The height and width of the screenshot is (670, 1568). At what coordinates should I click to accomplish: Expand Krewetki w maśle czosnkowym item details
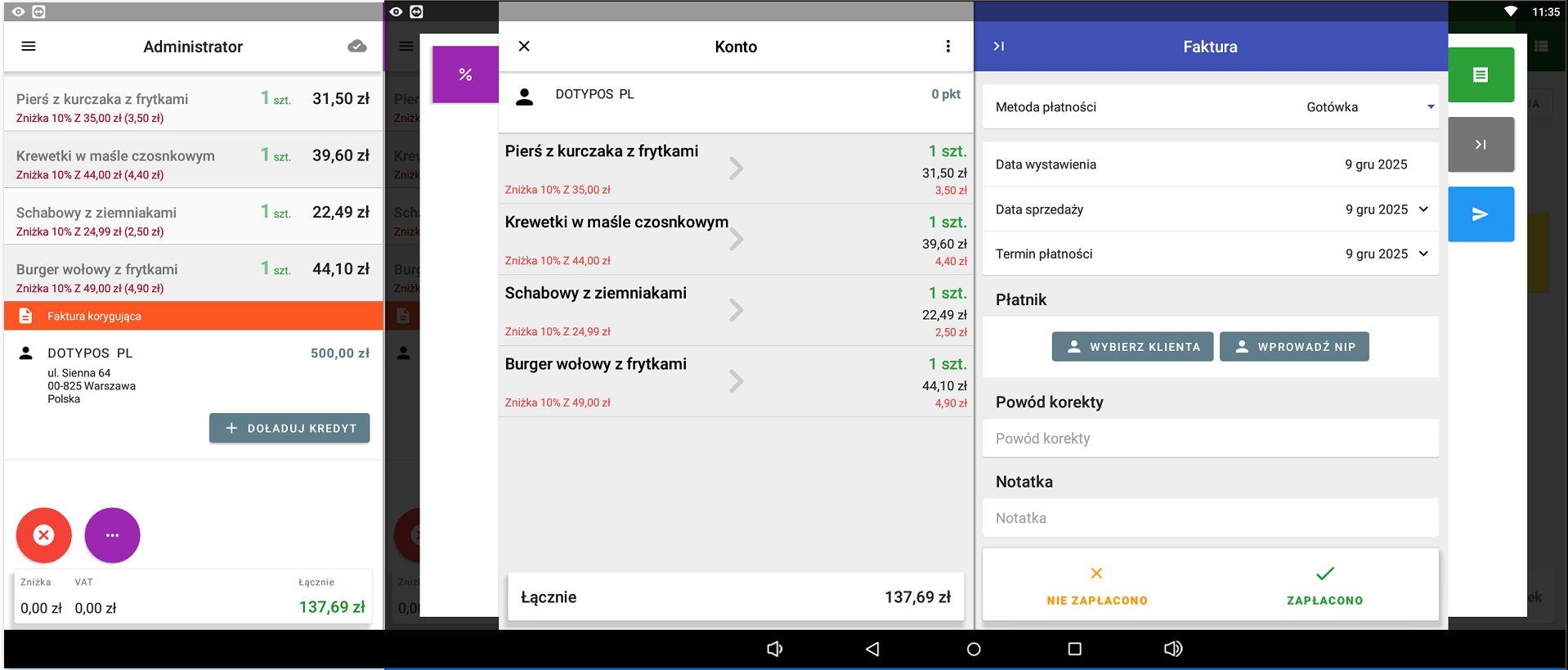coord(736,239)
